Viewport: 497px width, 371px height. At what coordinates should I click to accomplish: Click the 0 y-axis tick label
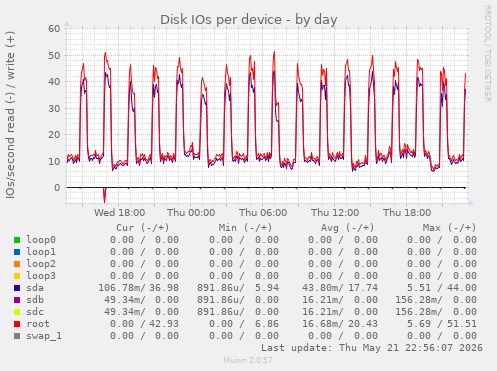pos(57,188)
